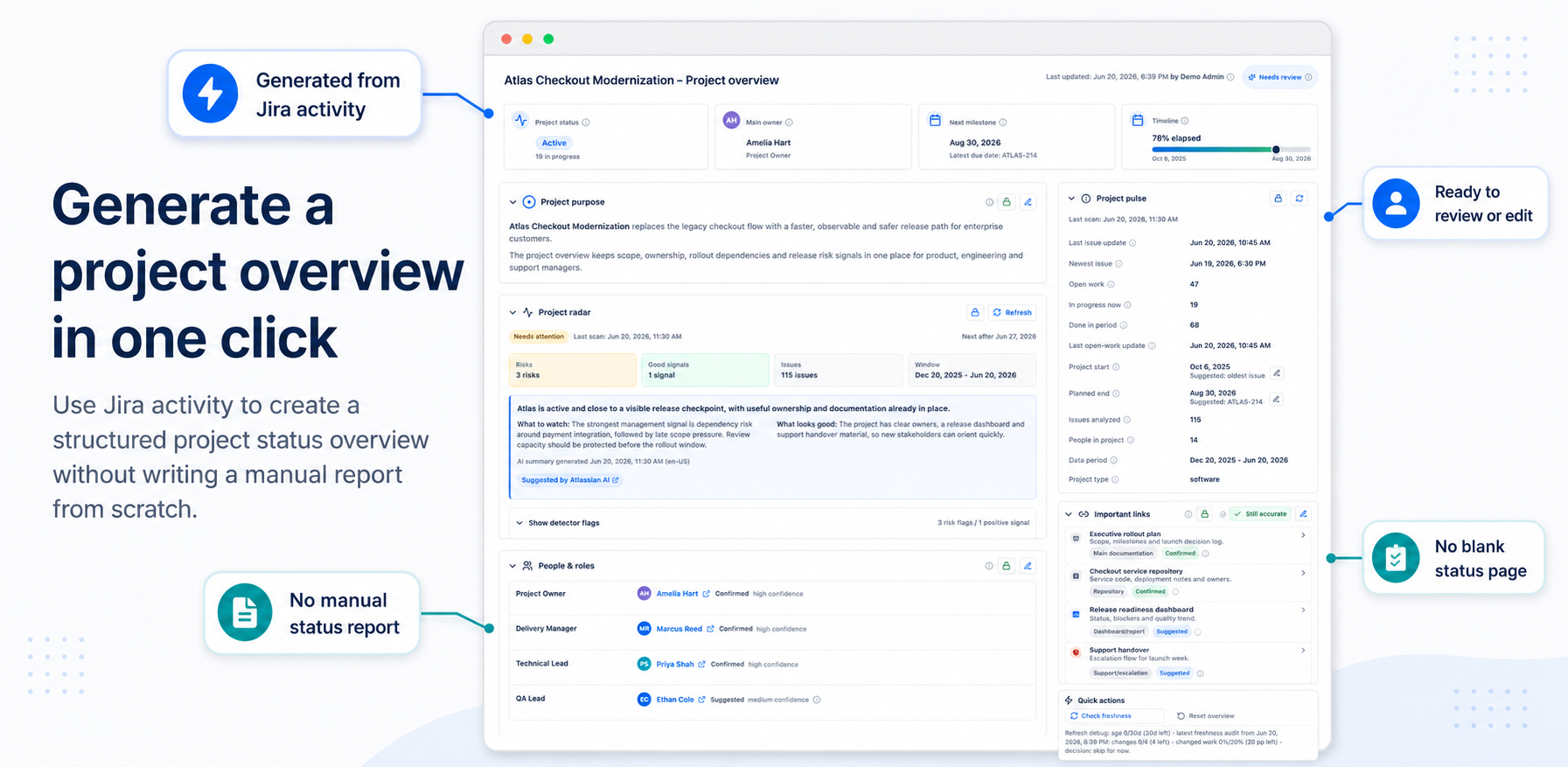The height and width of the screenshot is (767, 1568).
Task: Click the Still accurate button
Action: click(1260, 514)
